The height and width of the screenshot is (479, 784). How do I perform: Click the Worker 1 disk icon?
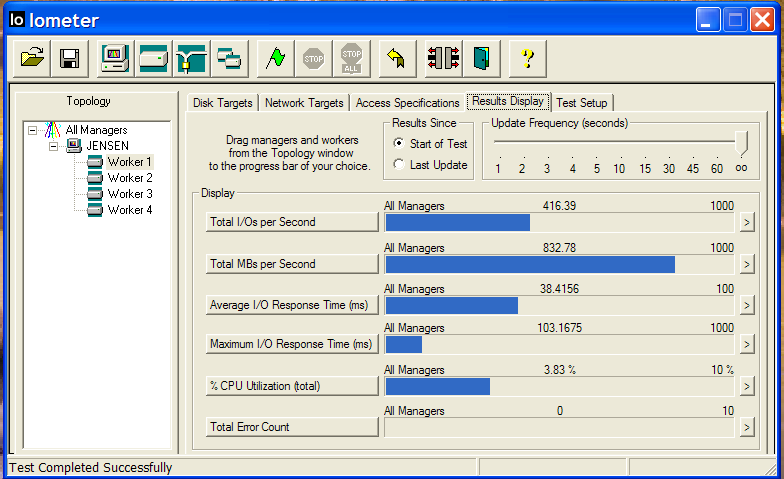coord(95,162)
